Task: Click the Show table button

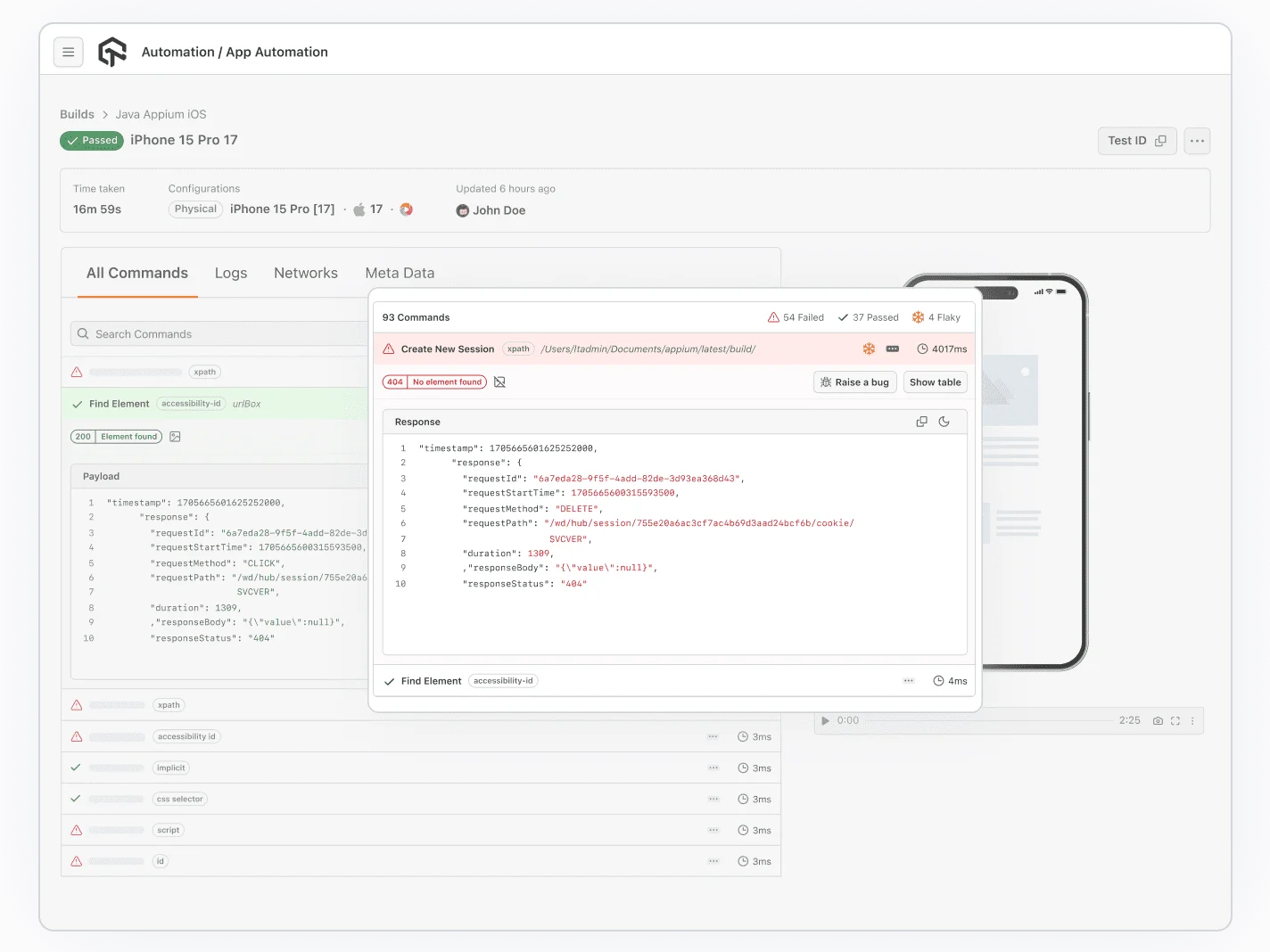Action: coord(935,382)
